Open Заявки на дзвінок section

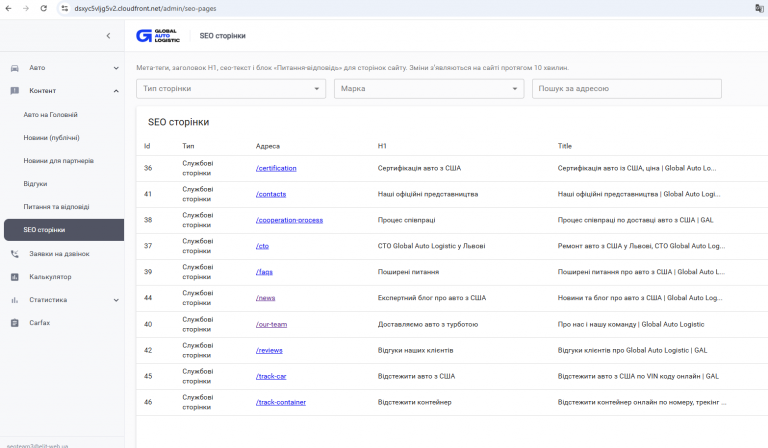point(59,254)
